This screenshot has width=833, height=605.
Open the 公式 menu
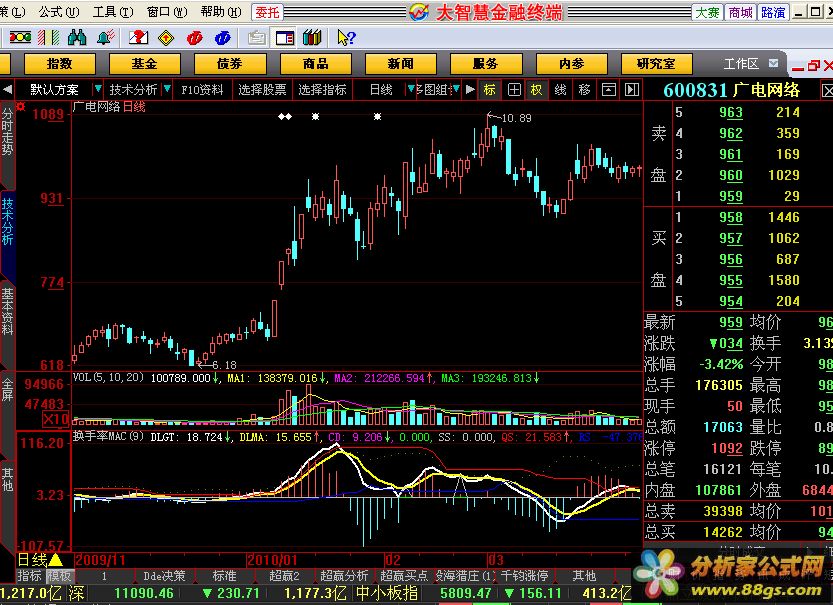tap(58, 12)
